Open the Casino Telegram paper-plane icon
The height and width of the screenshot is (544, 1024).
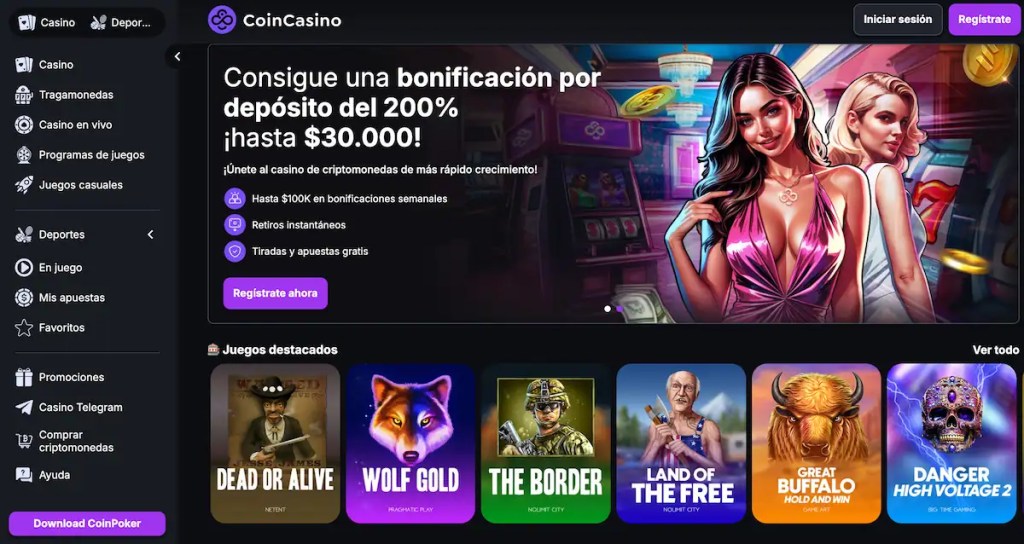click(x=24, y=407)
